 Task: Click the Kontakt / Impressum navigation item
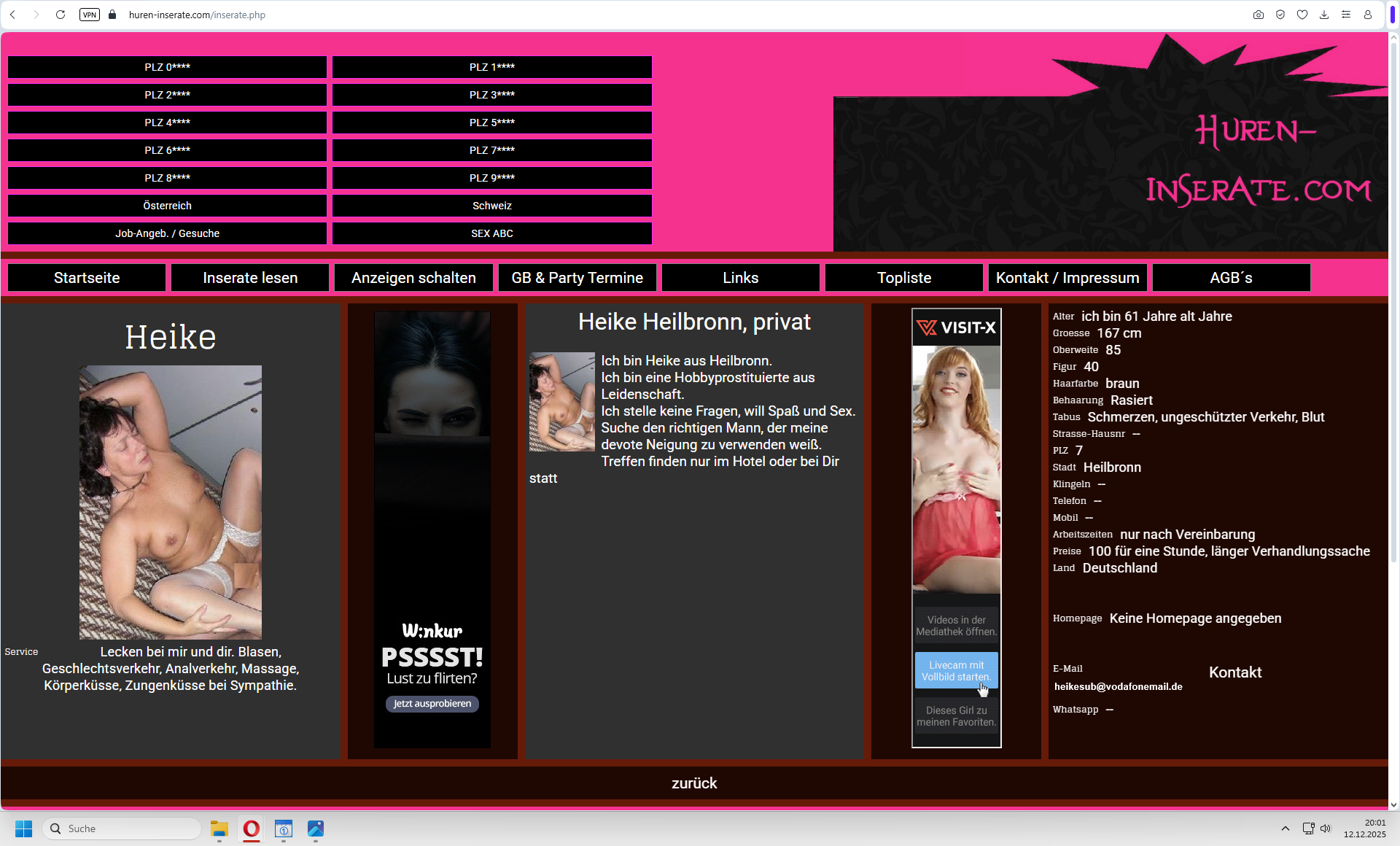pyautogui.click(x=1067, y=278)
